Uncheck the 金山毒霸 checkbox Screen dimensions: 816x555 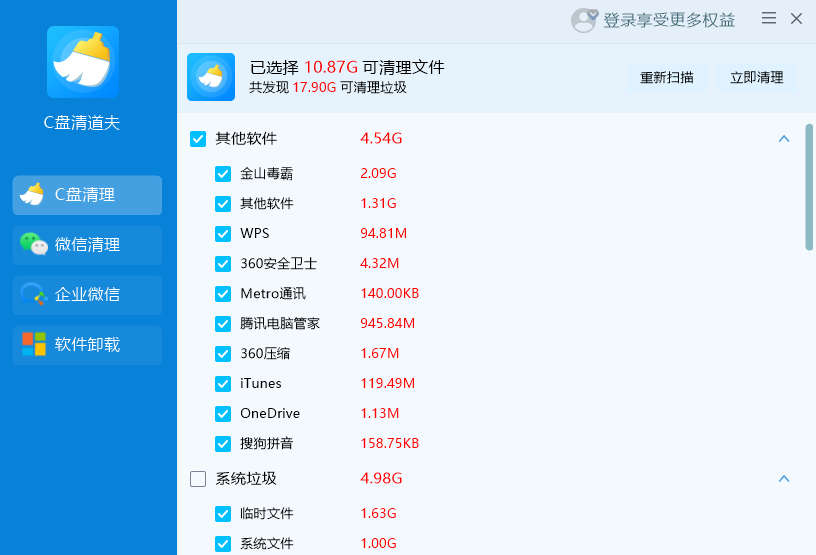point(223,174)
